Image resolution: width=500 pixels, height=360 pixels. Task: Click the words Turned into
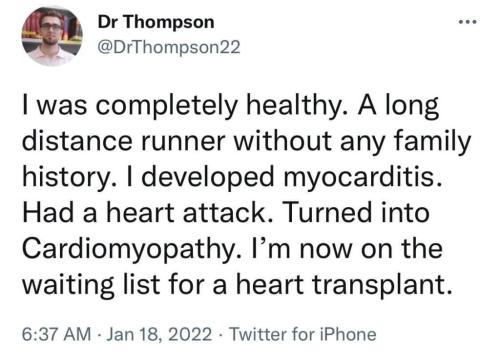tap(357, 213)
